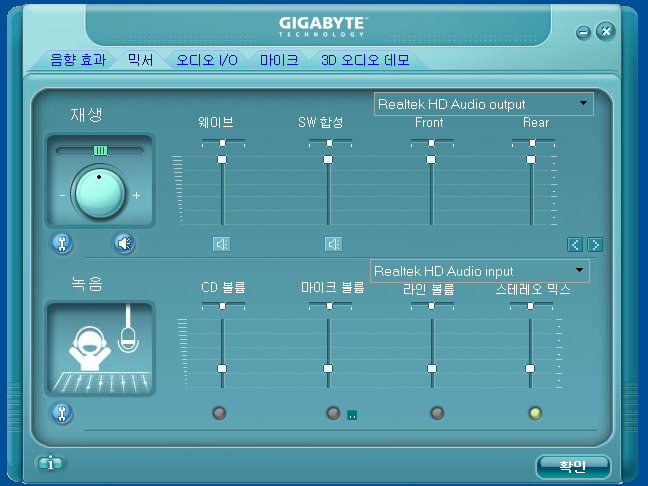
Task: Click the 확인 button
Action: (573, 466)
